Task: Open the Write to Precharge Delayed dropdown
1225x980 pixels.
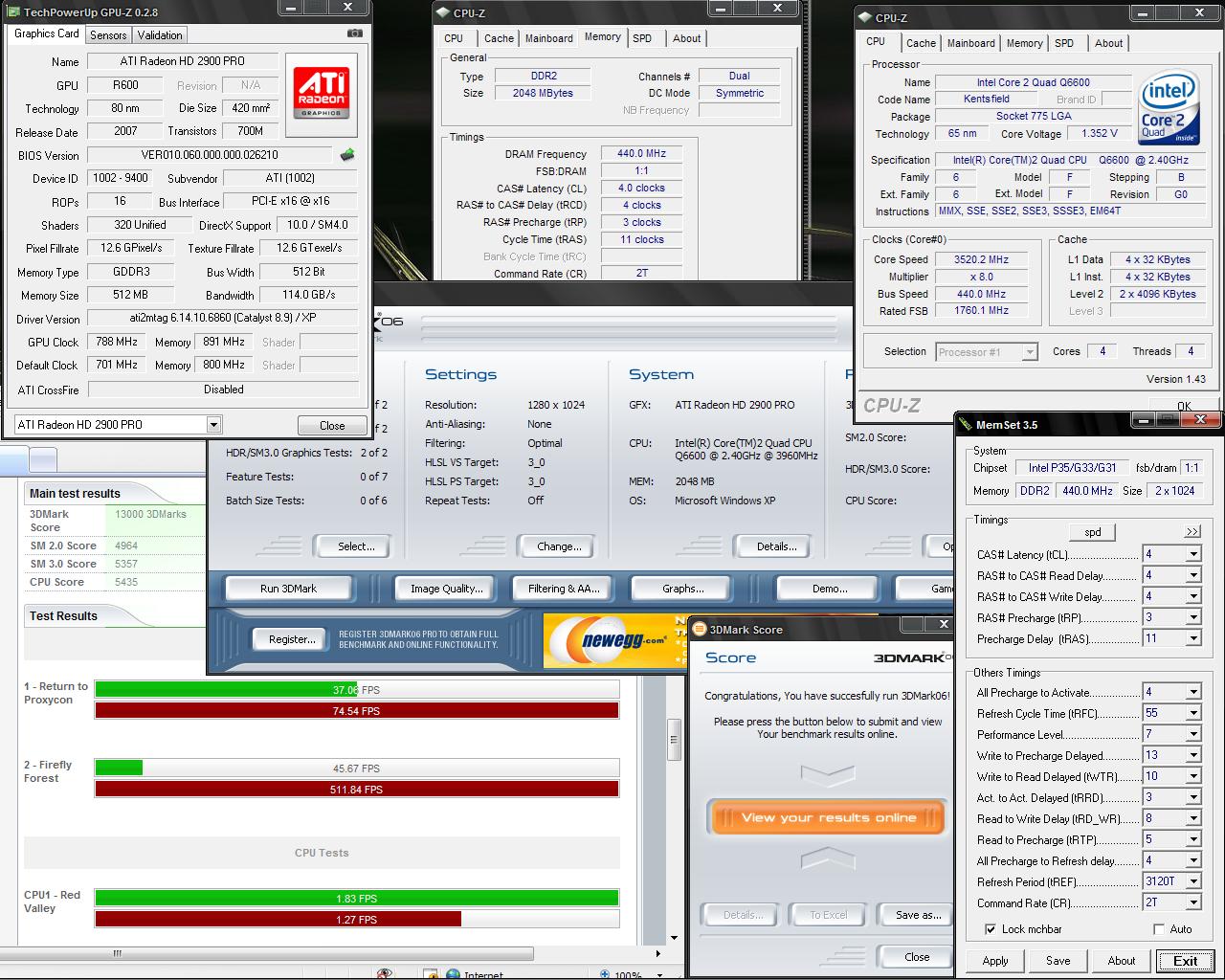Action: tap(1193, 755)
